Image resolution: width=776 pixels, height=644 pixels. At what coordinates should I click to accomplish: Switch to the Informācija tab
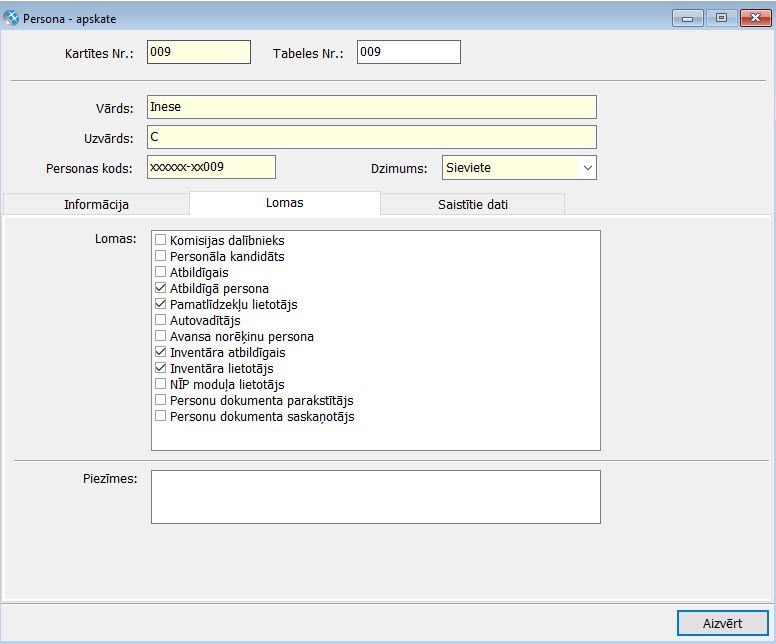[x=96, y=204]
